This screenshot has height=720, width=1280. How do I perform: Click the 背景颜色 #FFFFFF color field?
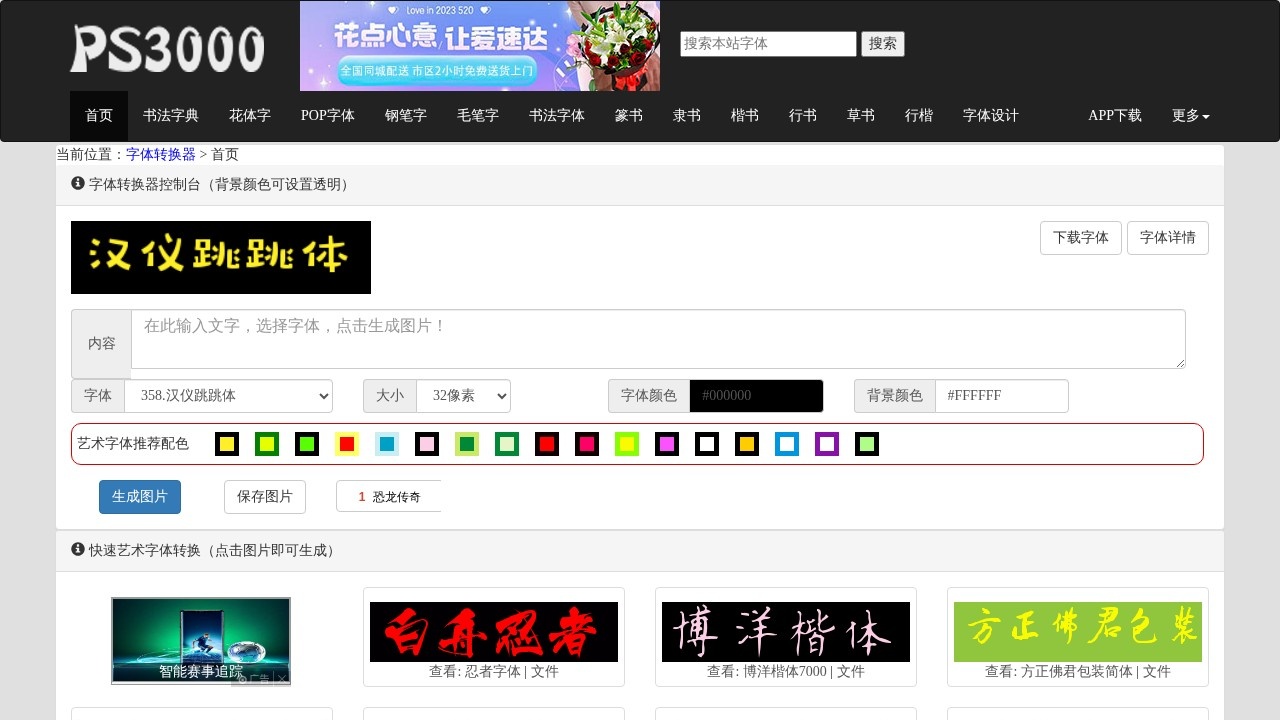tap(1002, 396)
